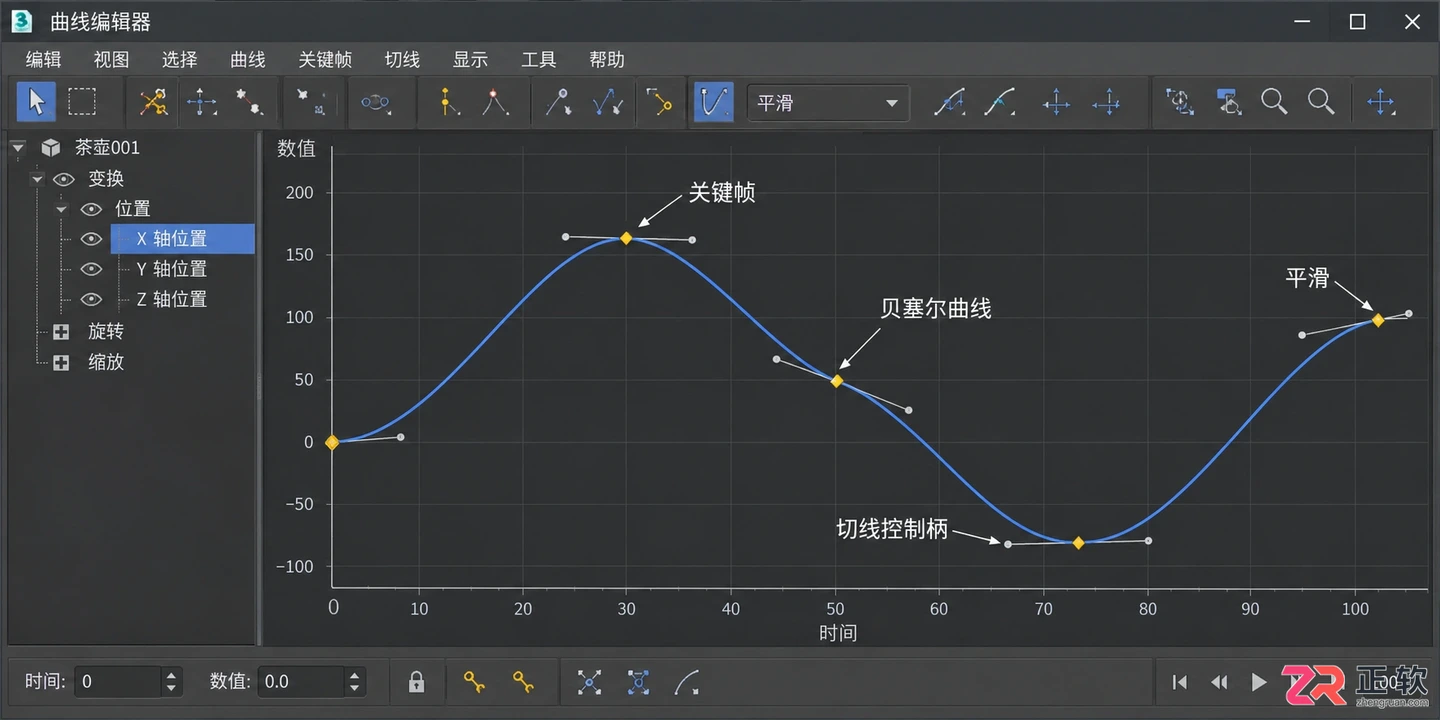Click the 时间 field stepper arrows

coord(171,682)
